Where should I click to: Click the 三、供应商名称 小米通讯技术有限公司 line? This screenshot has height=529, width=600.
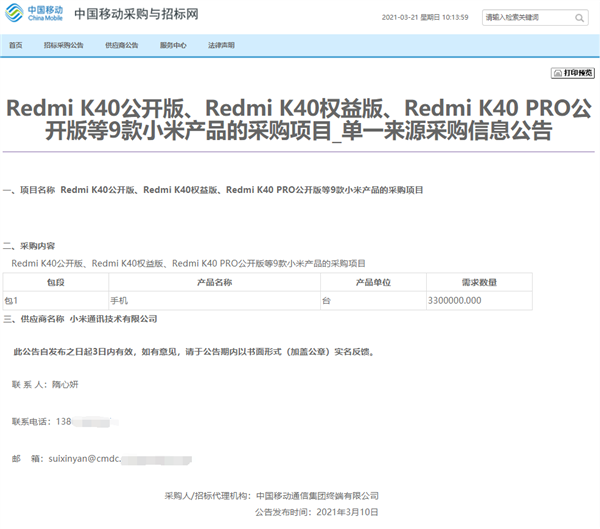[x=80, y=319]
